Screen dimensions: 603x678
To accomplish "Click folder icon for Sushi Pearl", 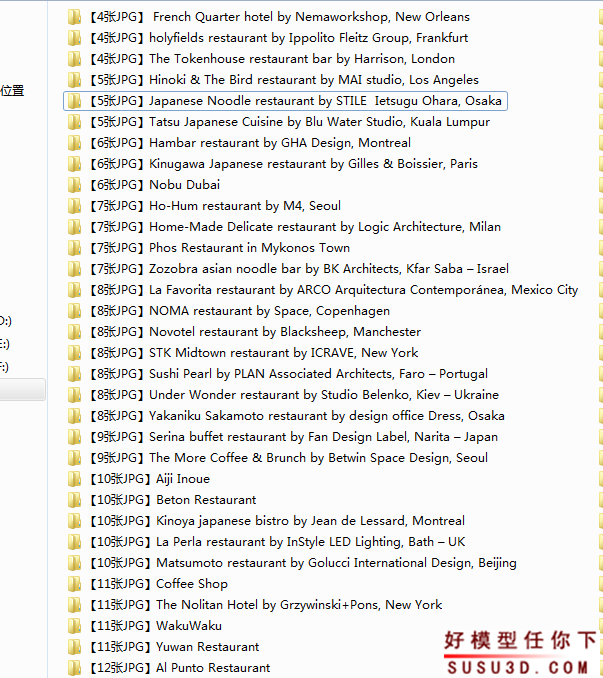I will click(74, 374).
